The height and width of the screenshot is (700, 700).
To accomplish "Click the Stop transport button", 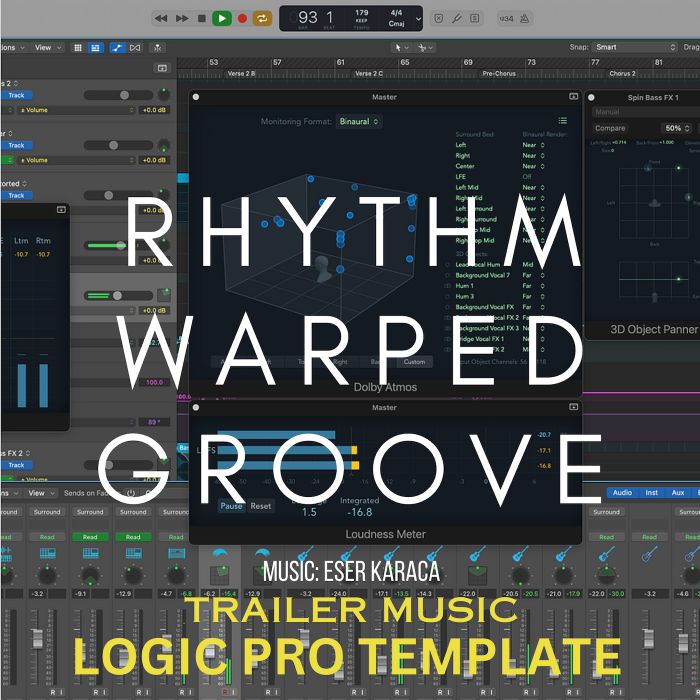I will 202,18.
